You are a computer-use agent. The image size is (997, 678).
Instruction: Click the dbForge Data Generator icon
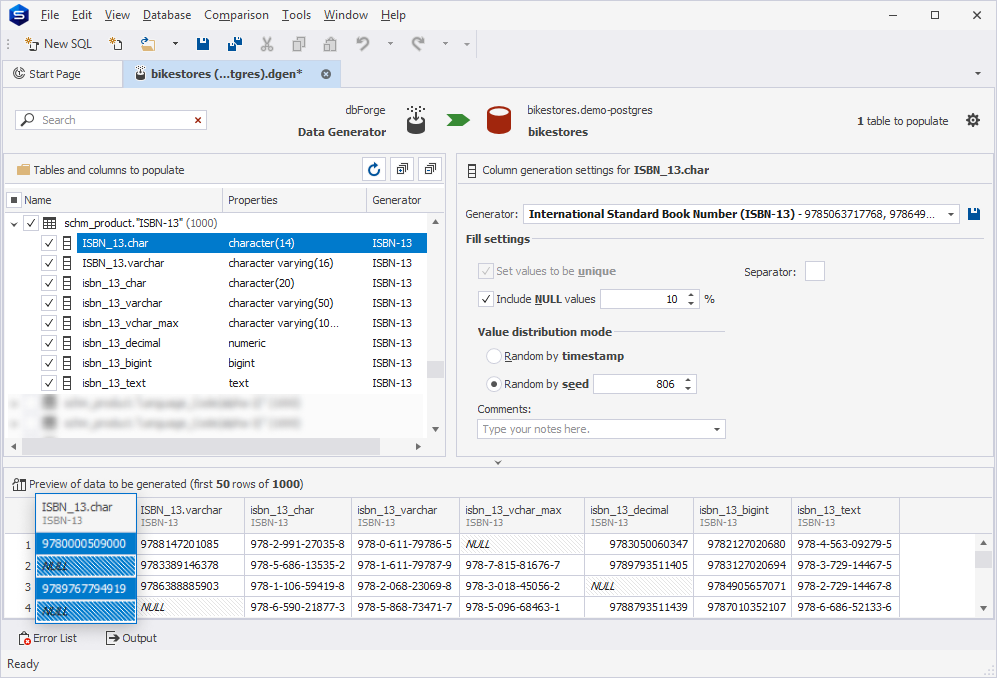click(416, 120)
